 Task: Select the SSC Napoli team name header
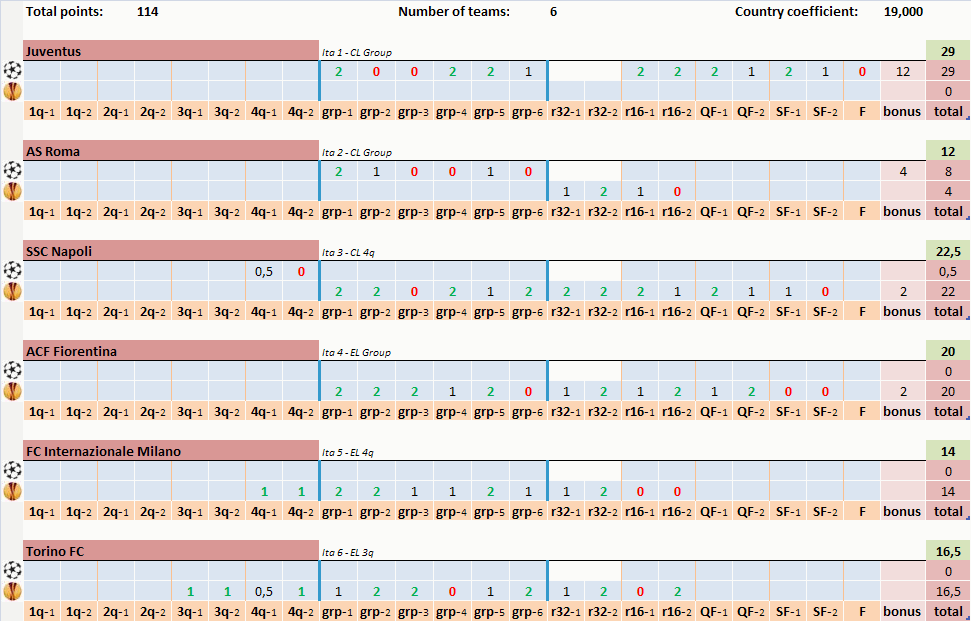(x=171, y=251)
